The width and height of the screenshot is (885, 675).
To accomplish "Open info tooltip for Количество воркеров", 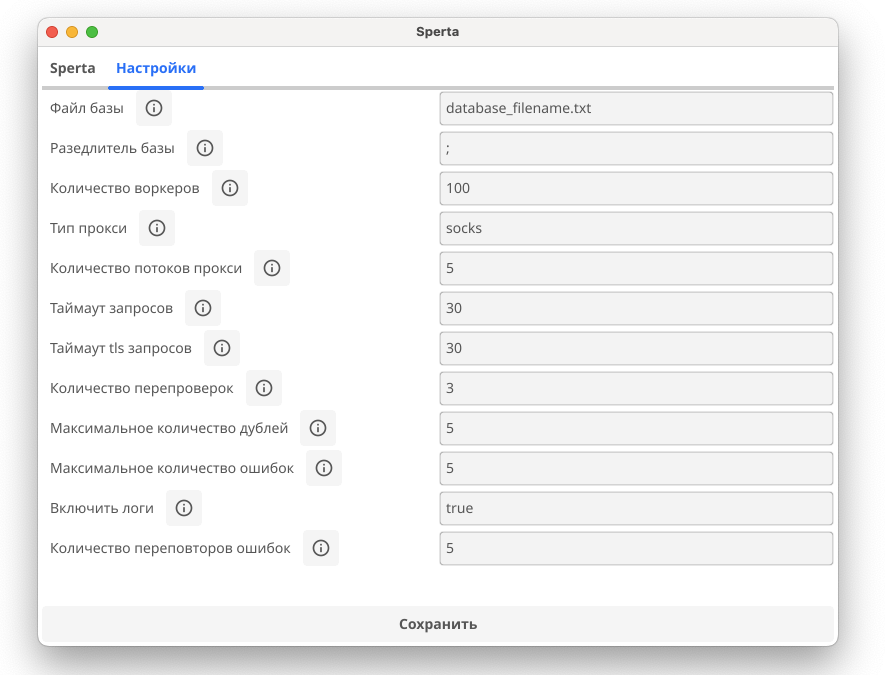I will 230,188.
